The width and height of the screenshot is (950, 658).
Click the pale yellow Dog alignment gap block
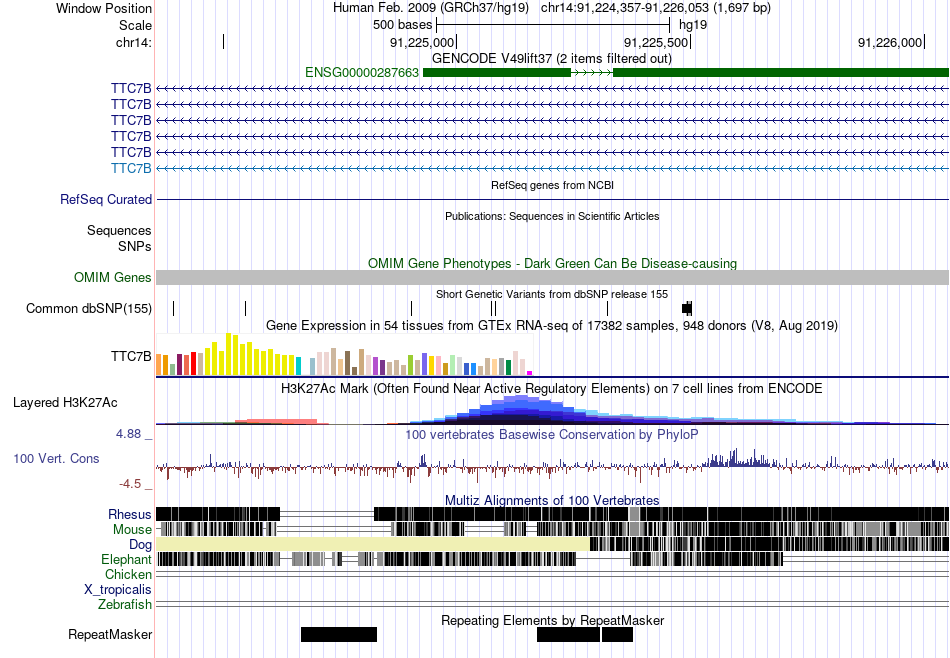tap(373, 544)
